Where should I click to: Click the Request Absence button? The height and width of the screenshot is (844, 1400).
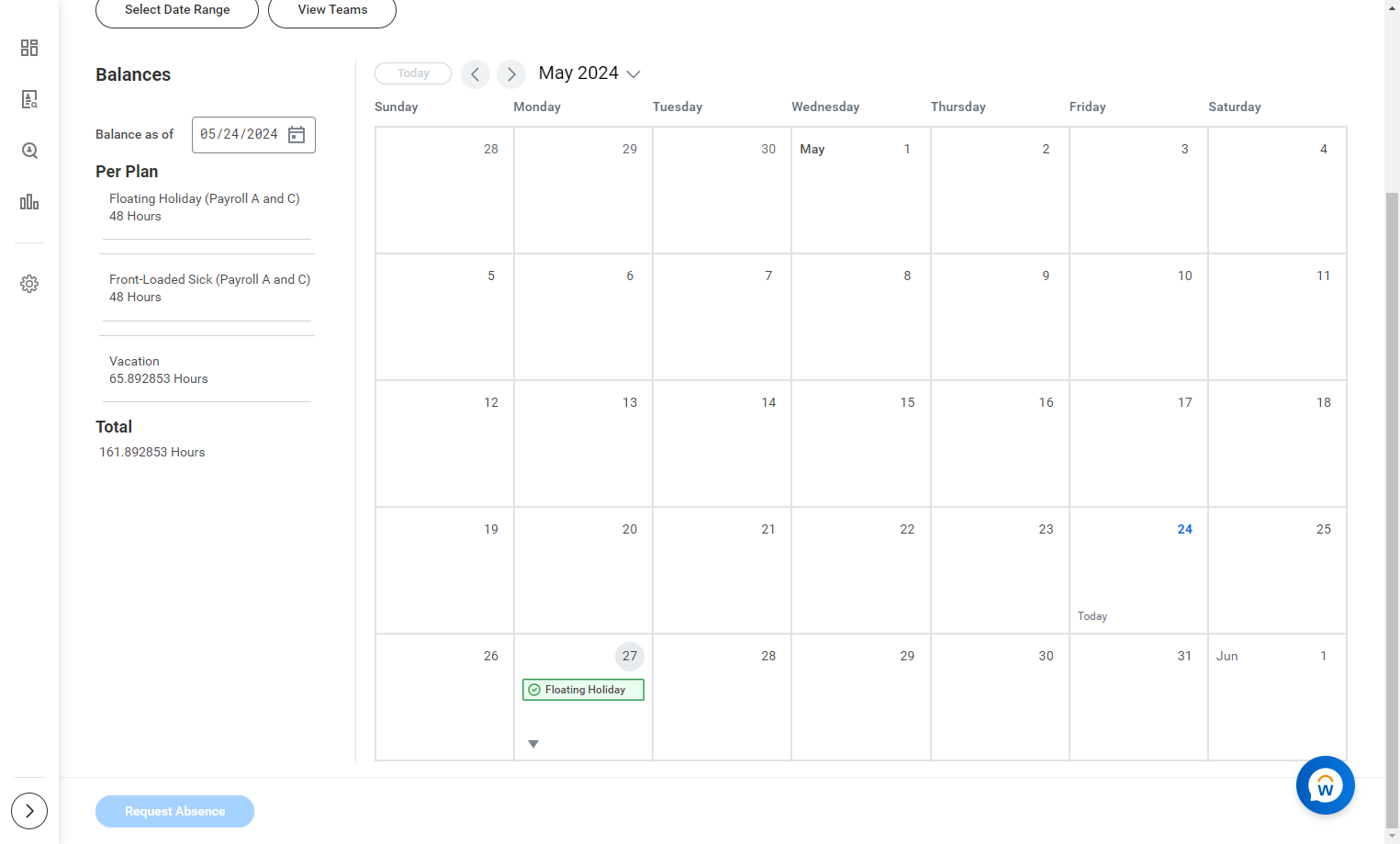tap(174, 811)
